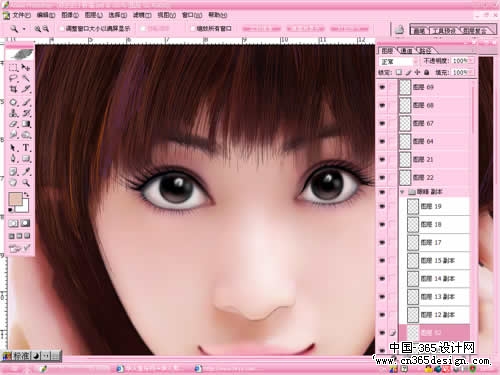Select the Eyedropper tool

(26, 171)
